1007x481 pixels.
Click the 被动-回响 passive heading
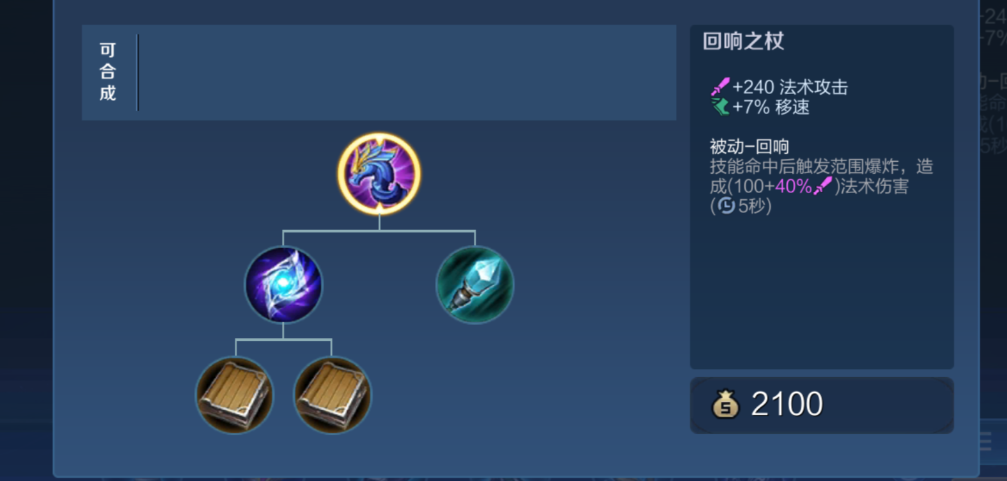(x=749, y=146)
